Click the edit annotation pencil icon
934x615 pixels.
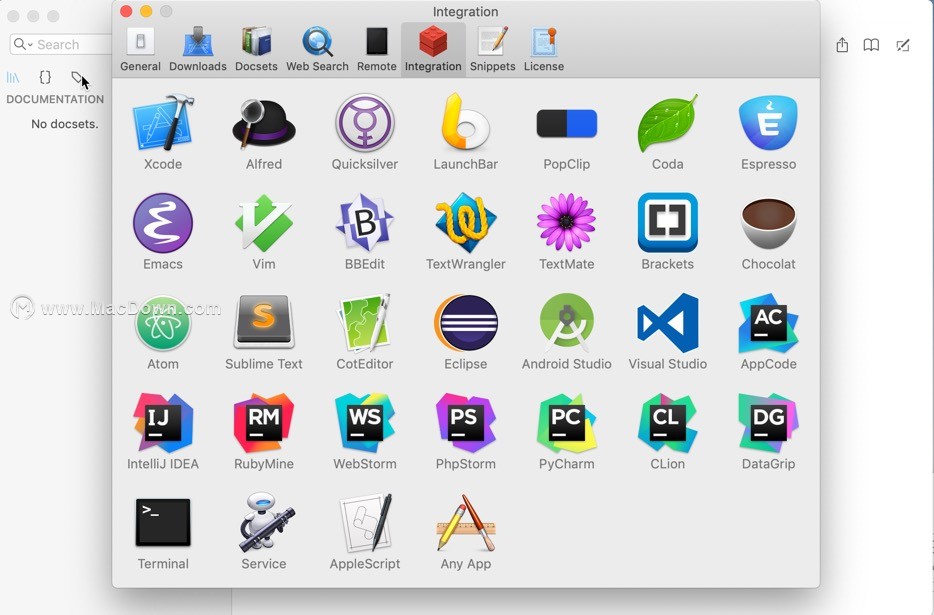[x=903, y=45]
